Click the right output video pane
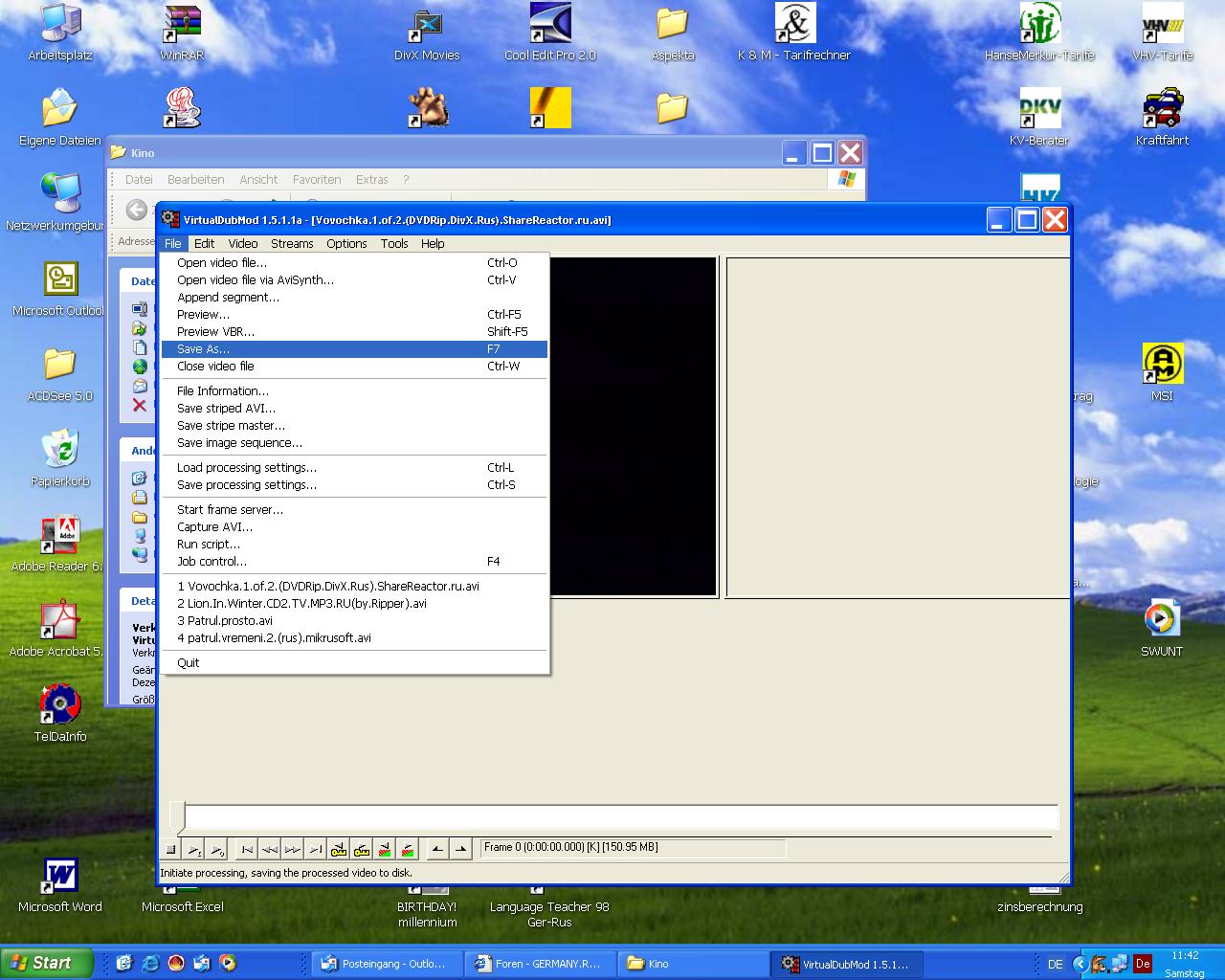1225x980 pixels. pyautogui.click(x=898, y=427)
